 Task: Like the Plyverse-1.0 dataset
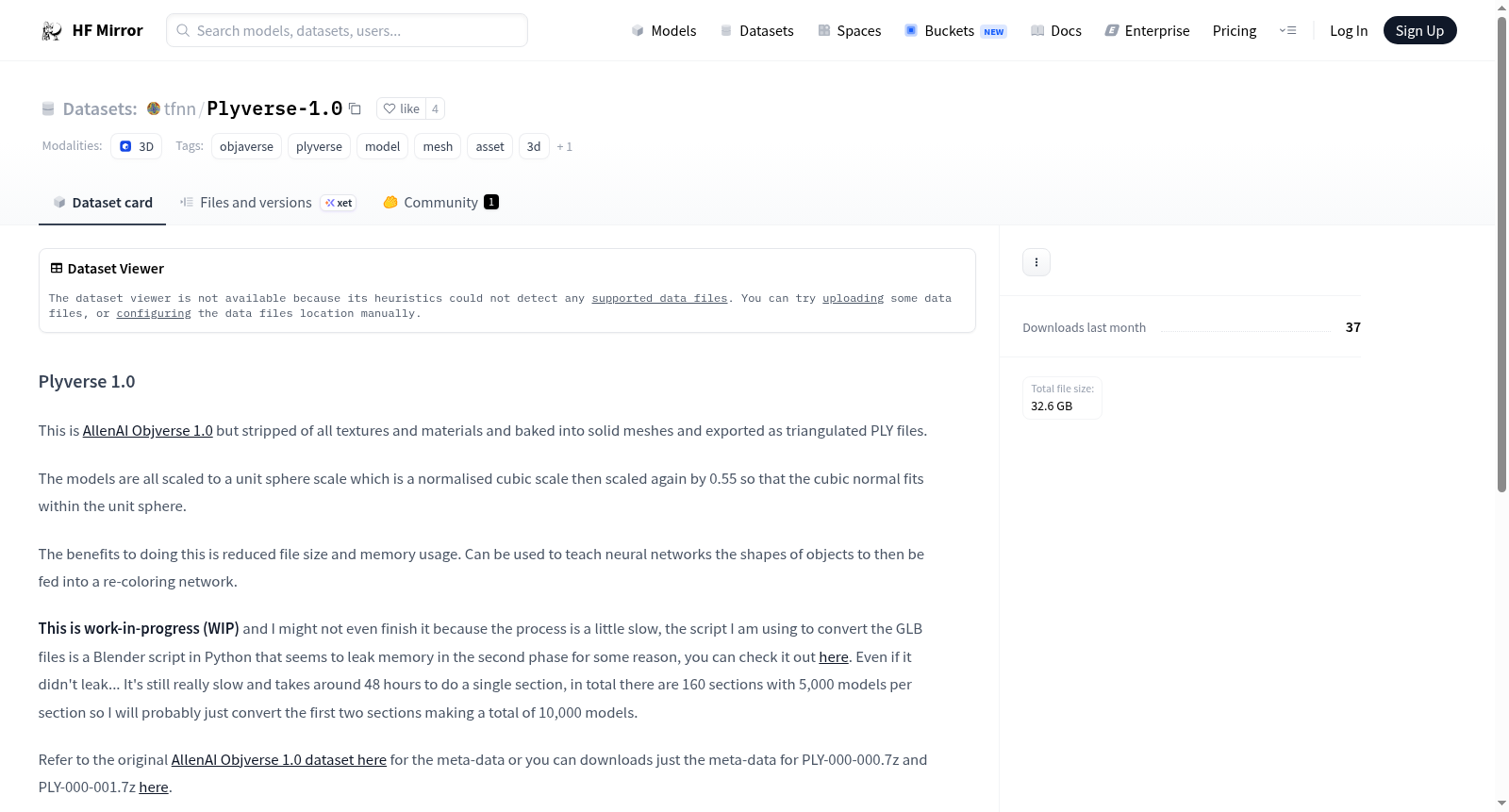tap(402, 108)
